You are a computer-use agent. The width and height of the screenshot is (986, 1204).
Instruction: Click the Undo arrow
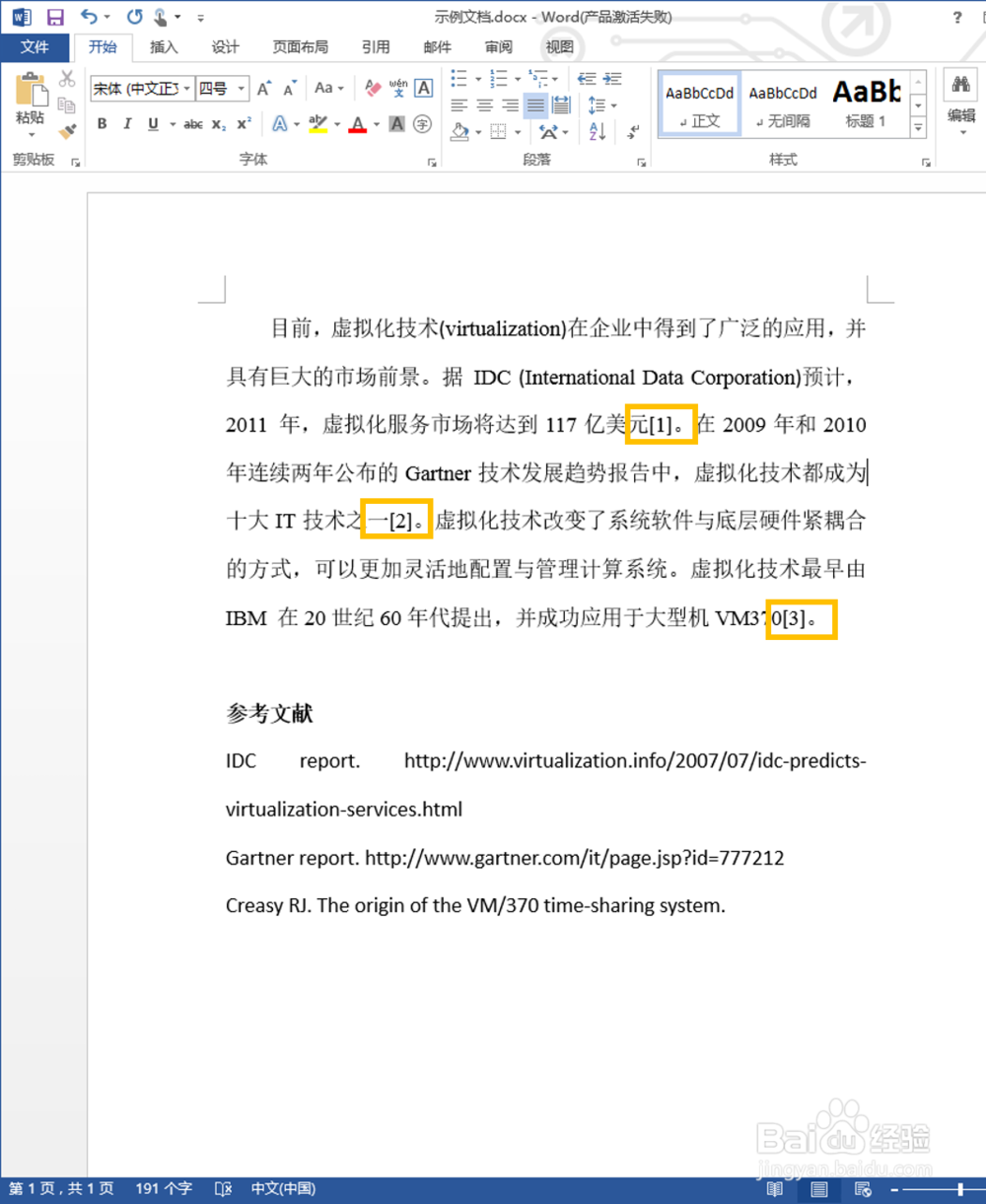pyautogui.click(x=89, y=17)
